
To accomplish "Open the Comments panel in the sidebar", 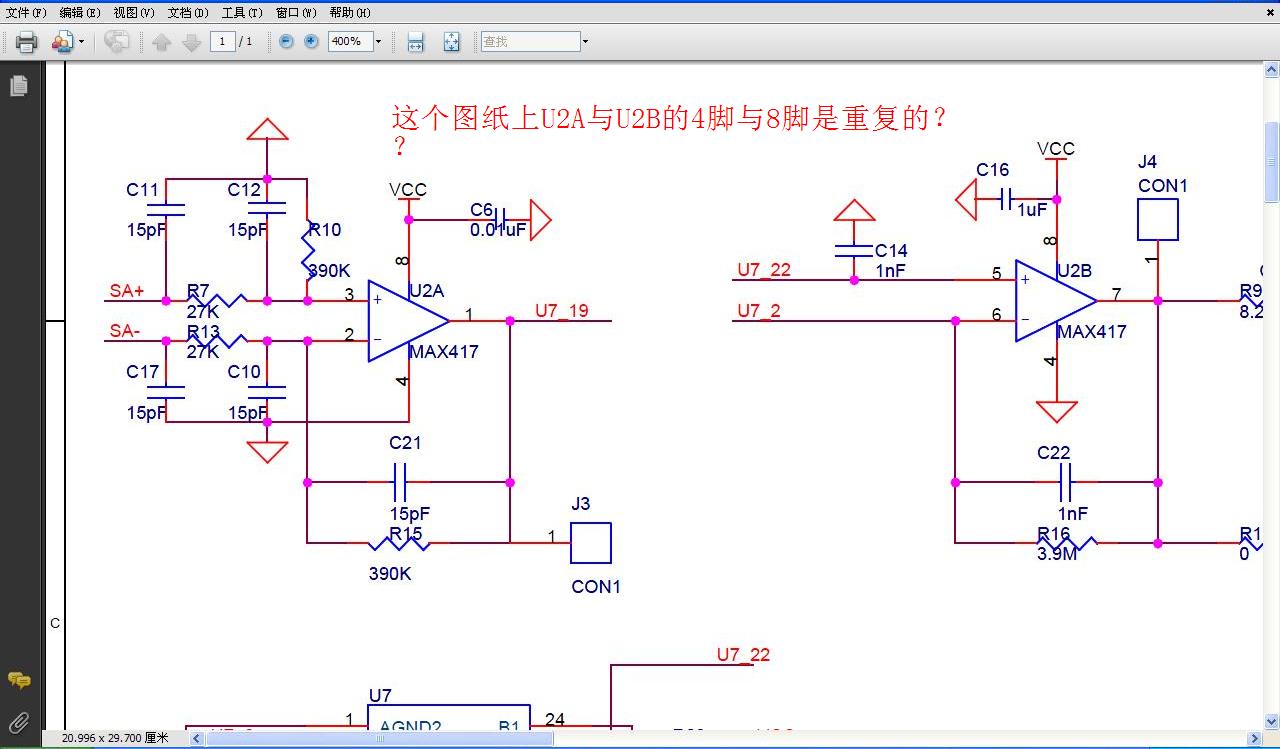I will coord(18,681).
